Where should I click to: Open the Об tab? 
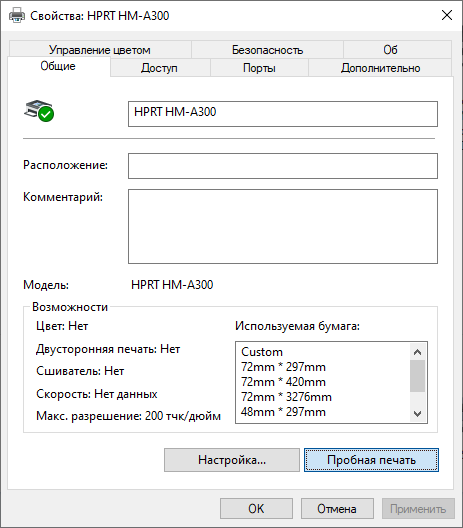[x=397, y=50]
